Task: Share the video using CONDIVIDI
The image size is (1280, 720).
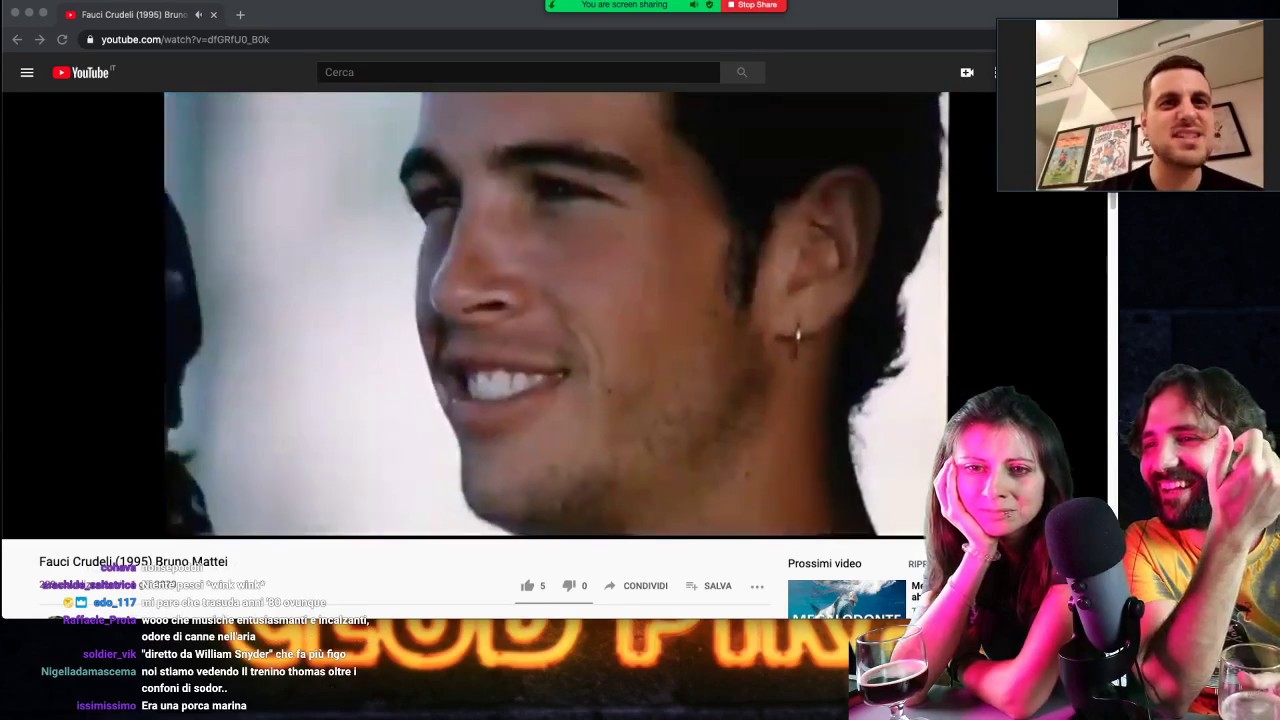Action: (636, 586)
